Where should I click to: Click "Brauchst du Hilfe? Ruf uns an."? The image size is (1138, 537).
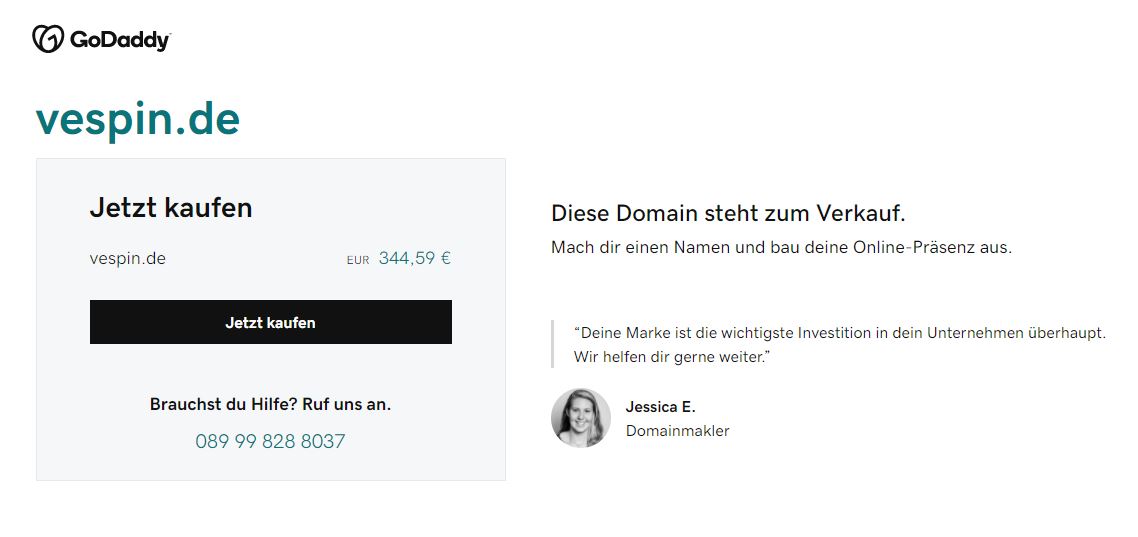pyautogui.click(x=270, y=404)
